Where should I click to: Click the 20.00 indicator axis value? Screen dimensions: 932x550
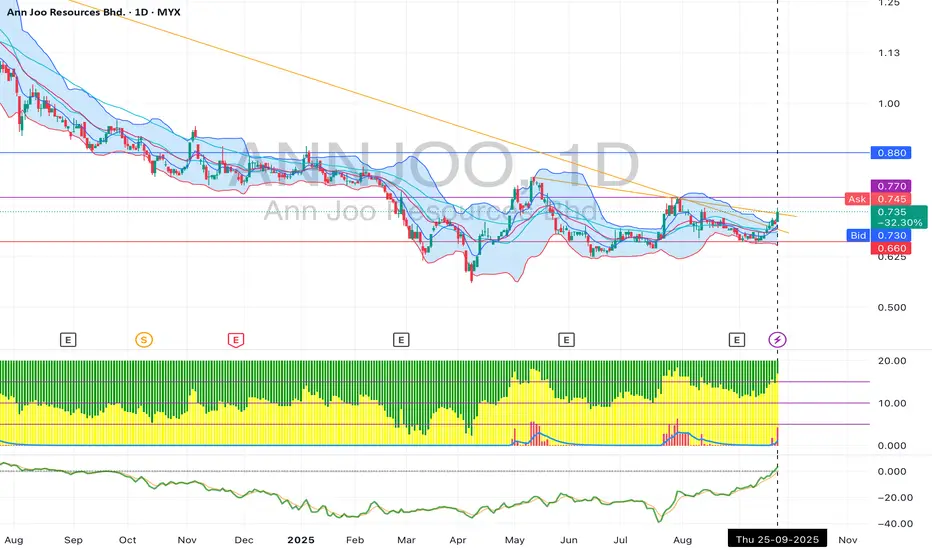click(x=892, y=361)
